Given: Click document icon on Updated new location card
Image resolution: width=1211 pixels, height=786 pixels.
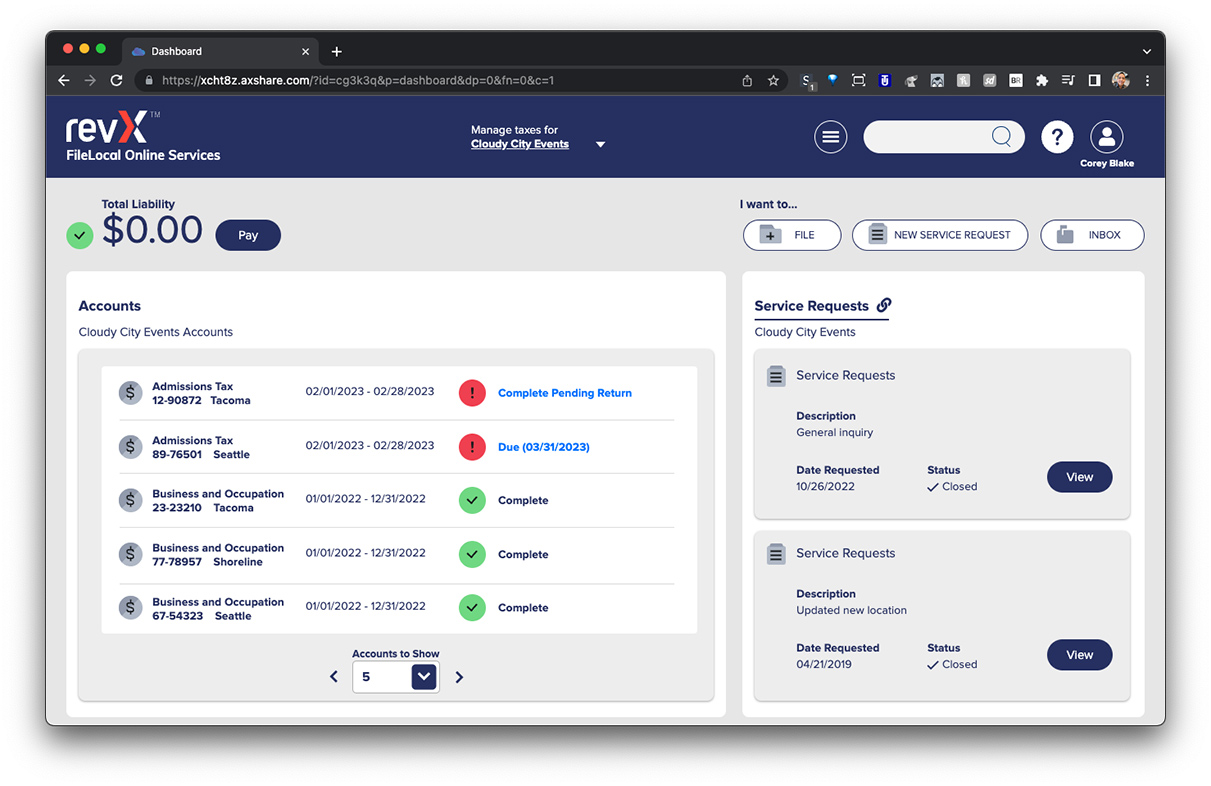Looking at the screenshot, I should [776, 554].
